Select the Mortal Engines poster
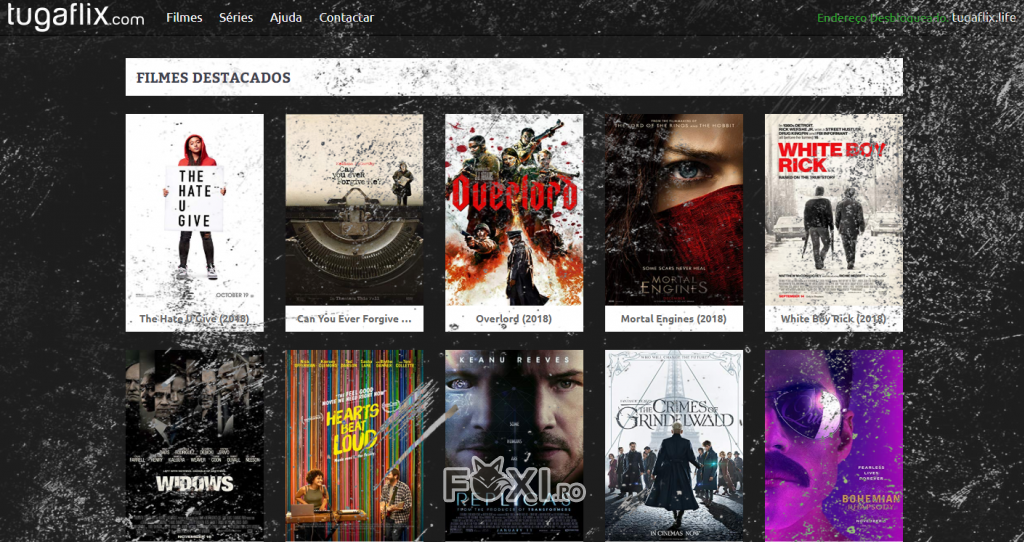 click(x=674, y=209)
